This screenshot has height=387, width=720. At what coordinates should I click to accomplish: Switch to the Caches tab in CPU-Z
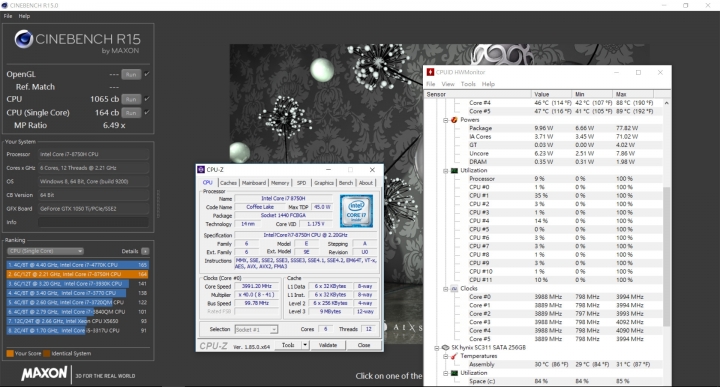228,183
